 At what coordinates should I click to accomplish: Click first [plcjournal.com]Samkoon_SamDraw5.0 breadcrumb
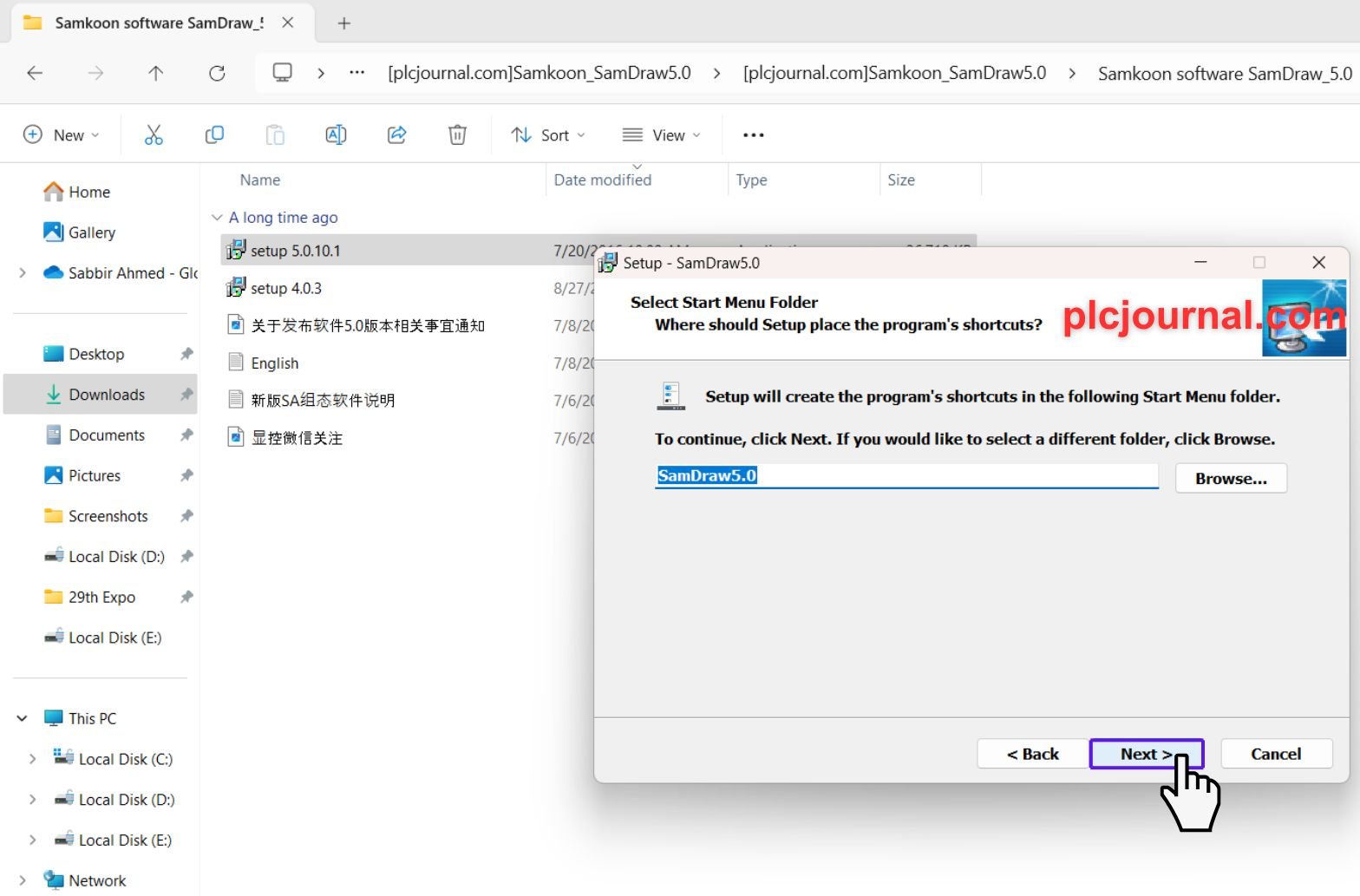[539, 73]
